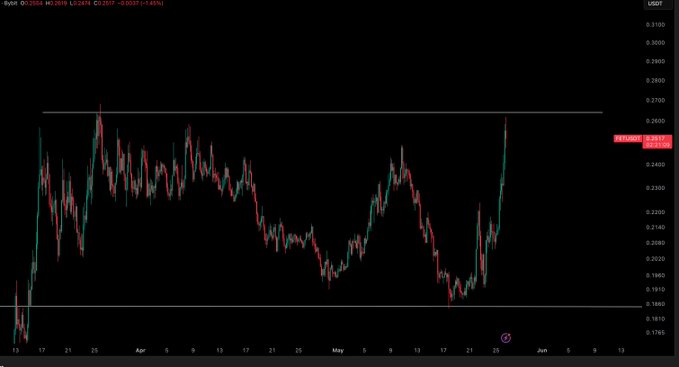The height and width of the screenshot is (367, 679).
Task: Click the 0.1860 price axis label
Action: coord(655,304)
